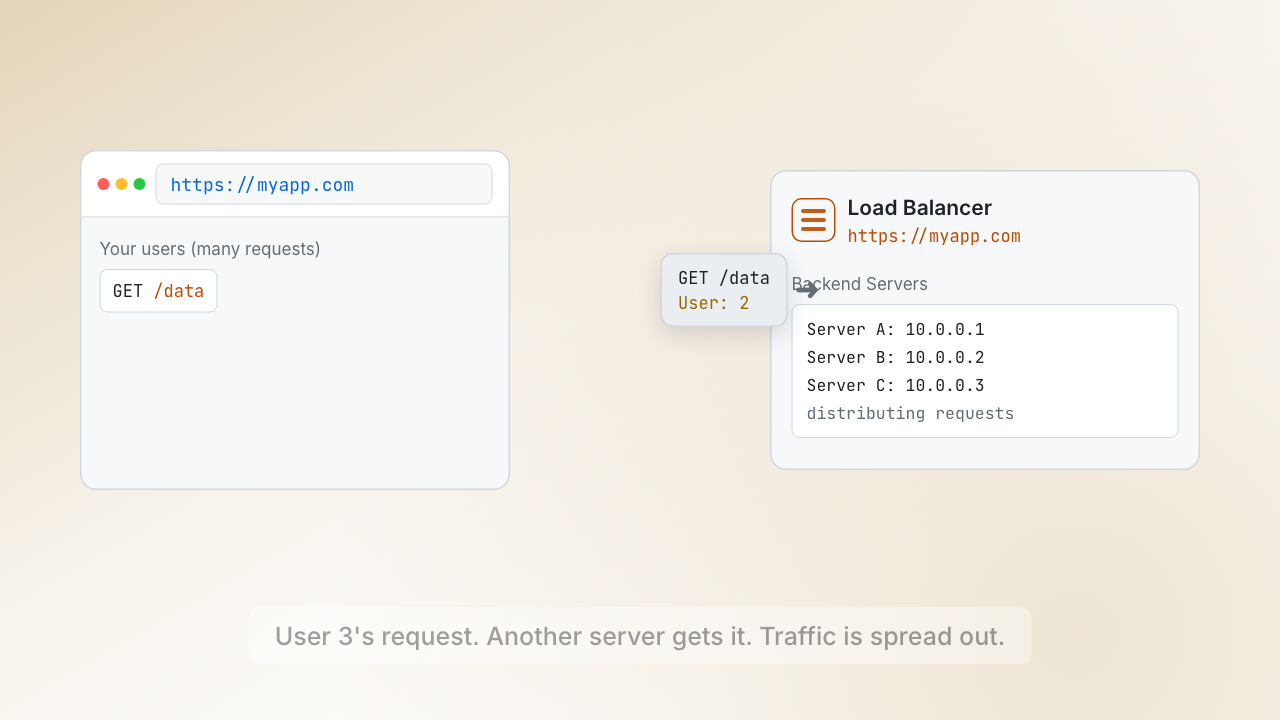The height and width of the screenshot is (720, 1280).
Task: Click the 'Load Balancer' heading
Action: 920,208
